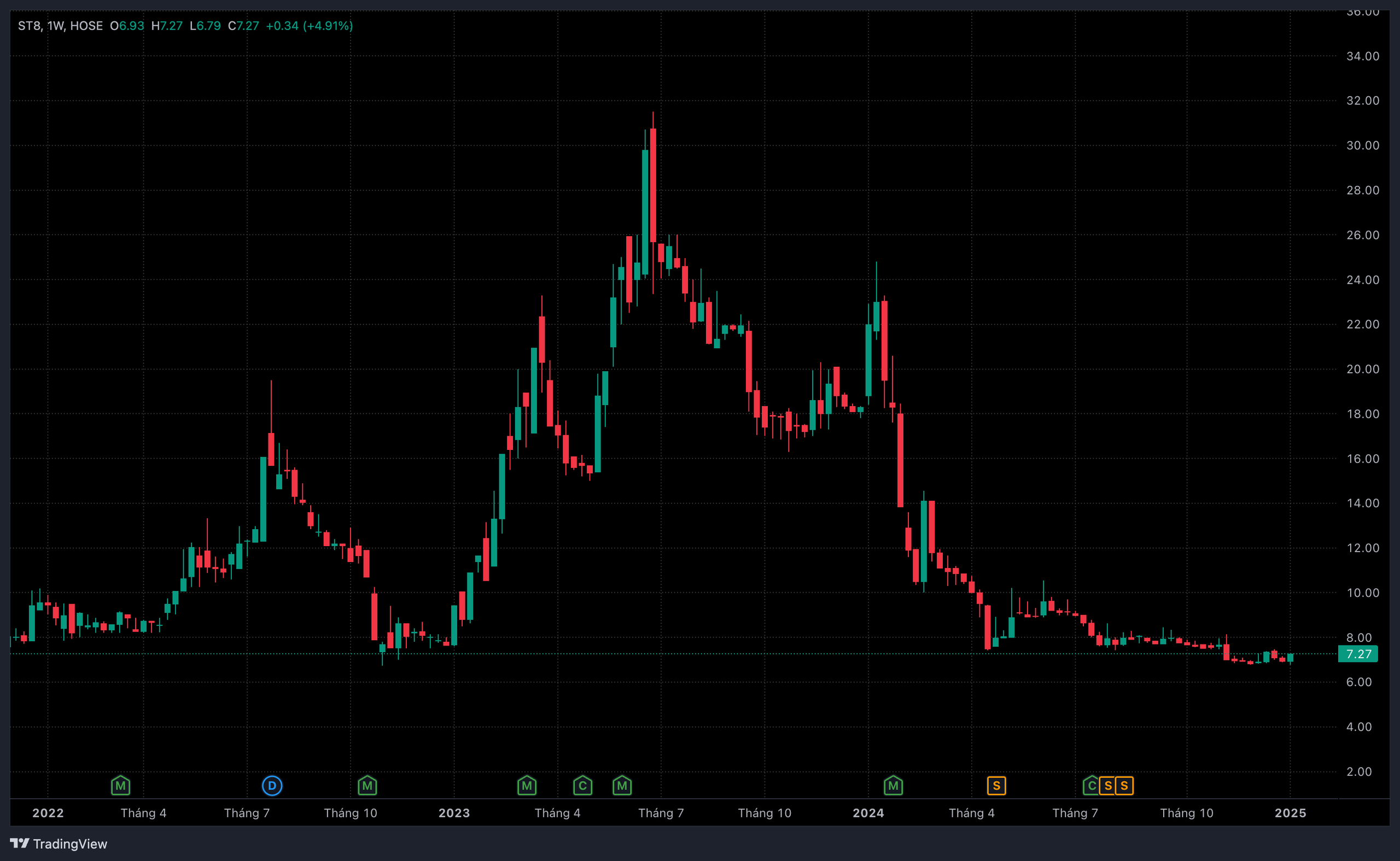Click the 30.00 price axis label
This screenshot has height=861, width=1400.
1362,145
